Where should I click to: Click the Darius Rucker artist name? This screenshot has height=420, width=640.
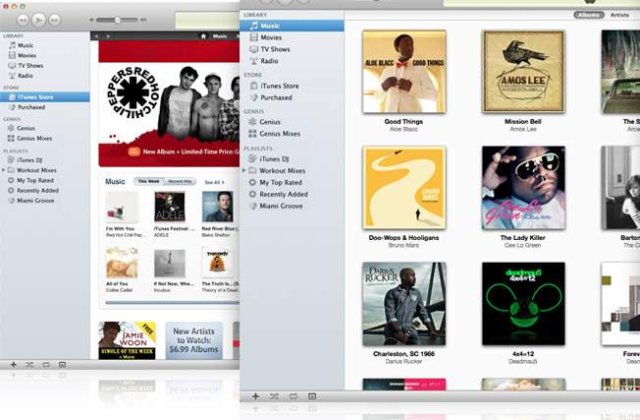click(404, 362)
